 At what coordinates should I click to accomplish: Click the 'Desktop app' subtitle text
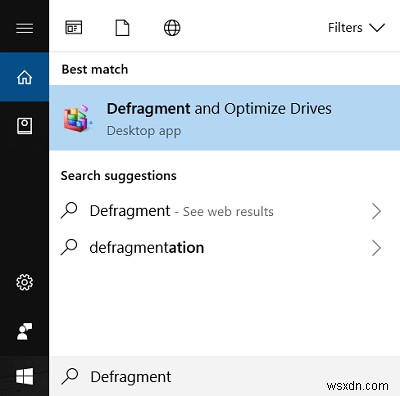(x=144, y=131)
